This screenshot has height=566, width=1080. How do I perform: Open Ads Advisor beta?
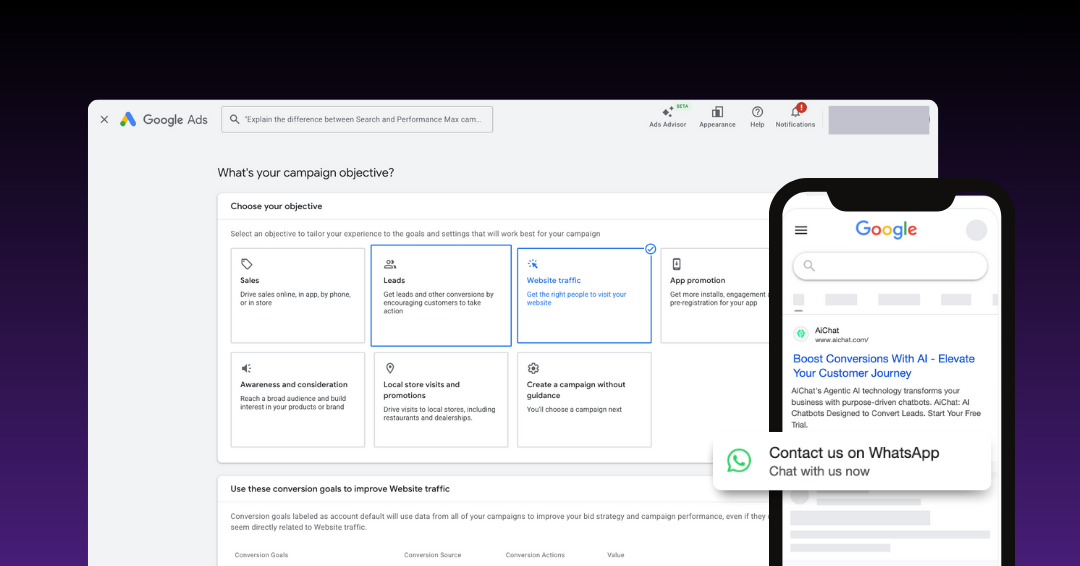click(667, 116)
